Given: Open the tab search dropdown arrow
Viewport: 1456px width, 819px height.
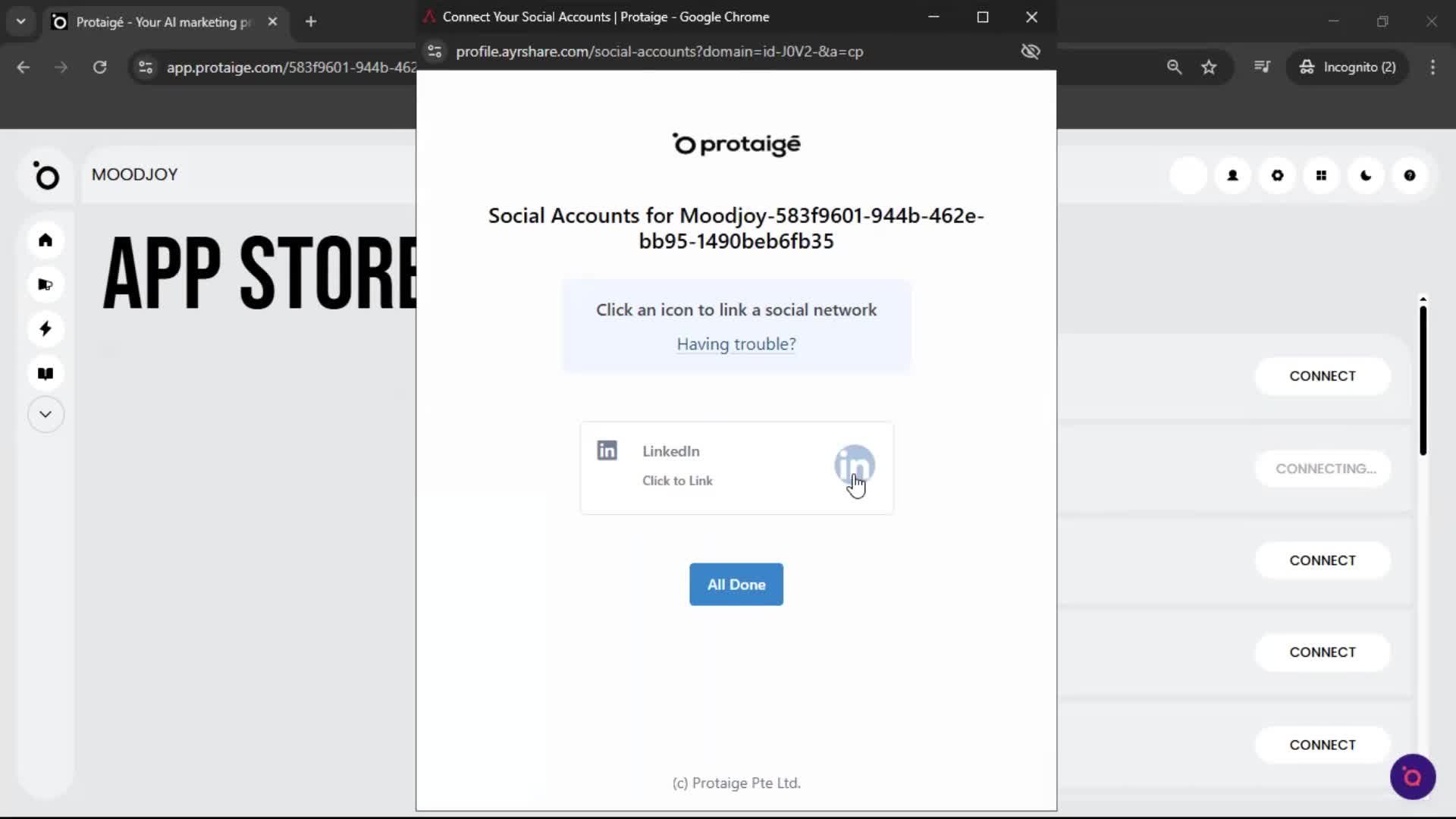Looking at the screenshot, I should (x=20, y=21).
